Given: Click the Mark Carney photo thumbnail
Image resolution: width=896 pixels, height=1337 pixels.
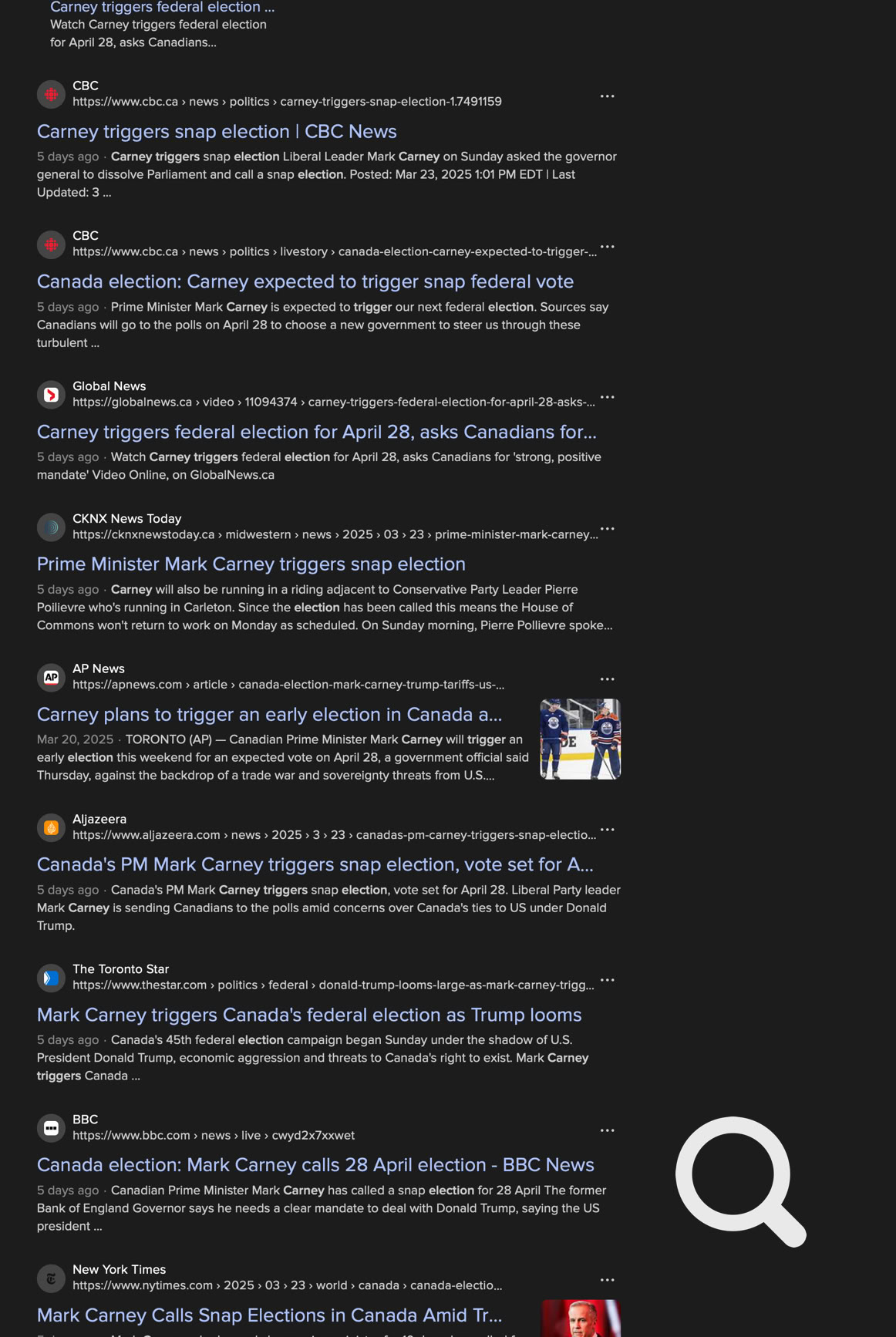Looking at the screenshot, I should tap(581, 1318).
